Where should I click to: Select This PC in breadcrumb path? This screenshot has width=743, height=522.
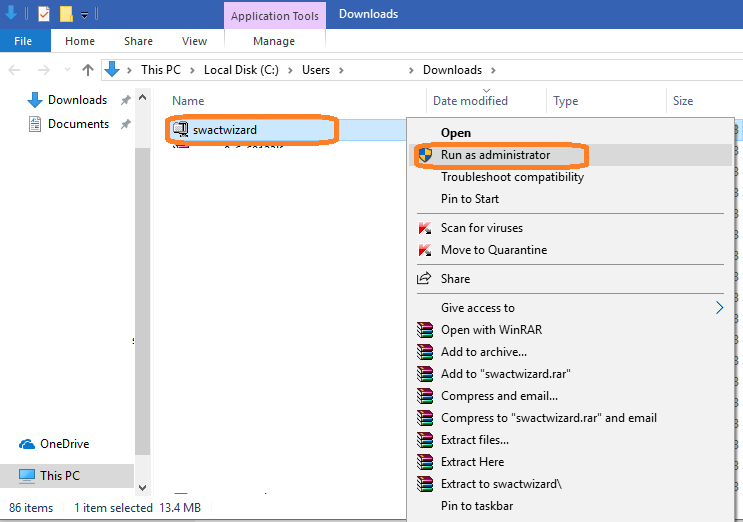(x=161, y=70)
